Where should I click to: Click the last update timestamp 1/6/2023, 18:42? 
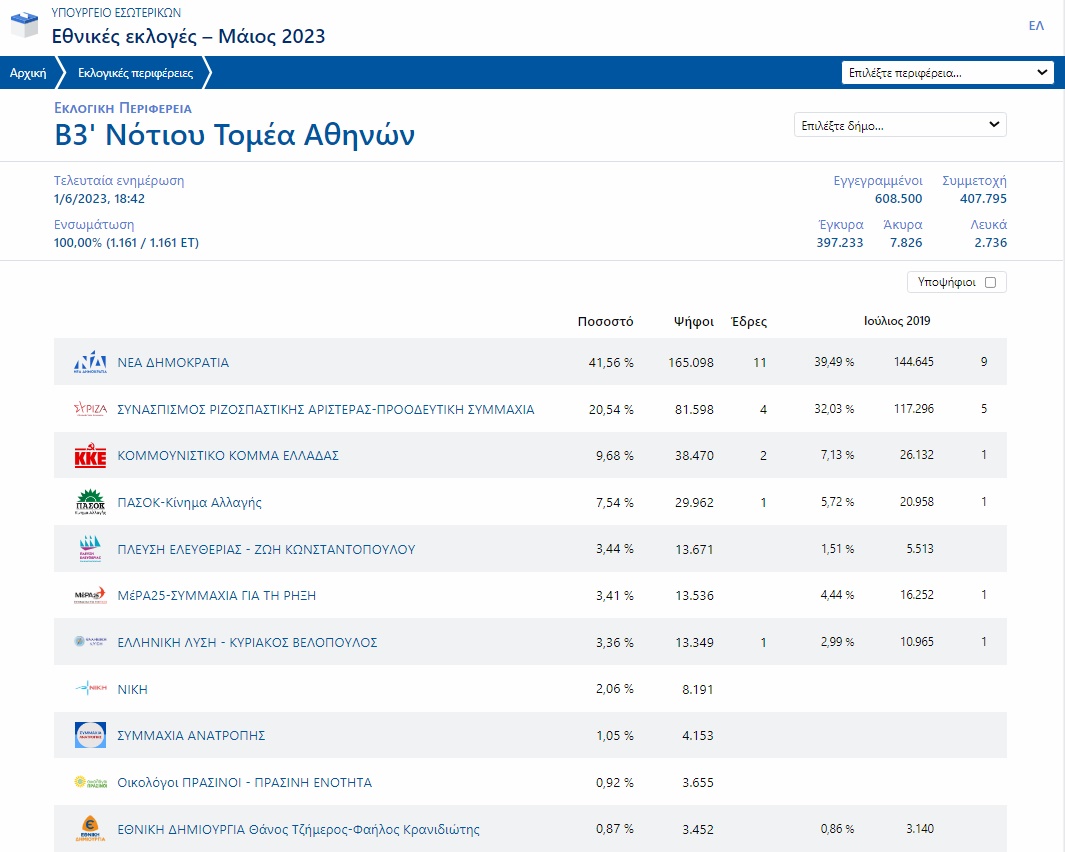click(99, 199)
